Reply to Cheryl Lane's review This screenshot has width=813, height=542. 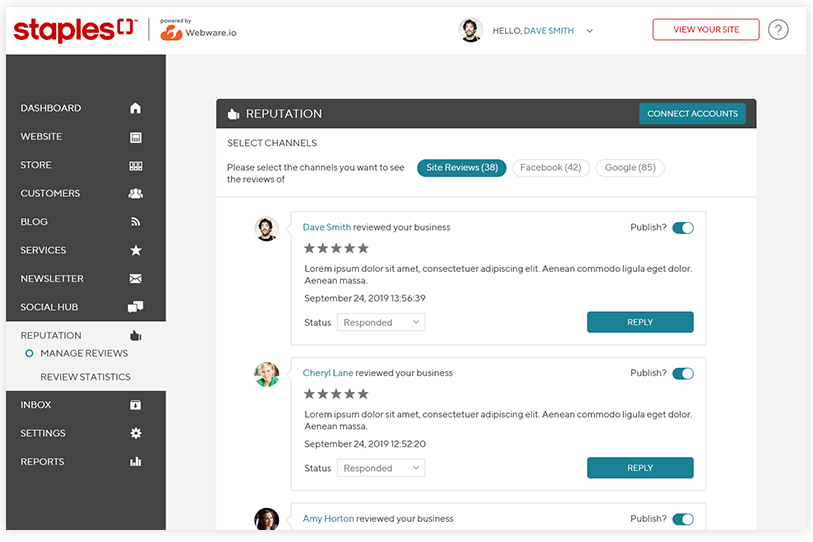pos(640,468)
